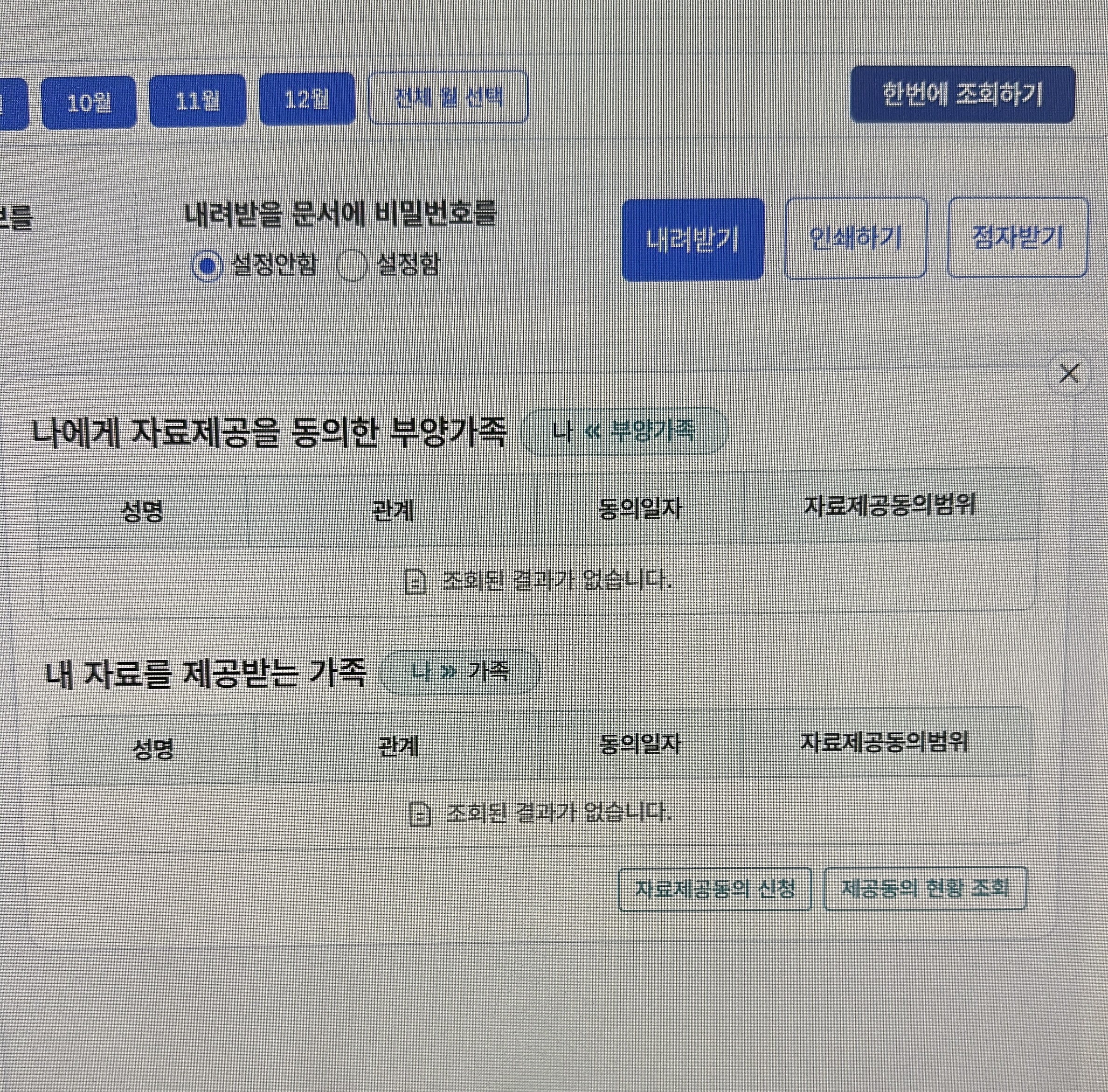Choose 설정안함 password radio option
The height and width of the screenshot is (1092, 1108).
tap(207, 267)
